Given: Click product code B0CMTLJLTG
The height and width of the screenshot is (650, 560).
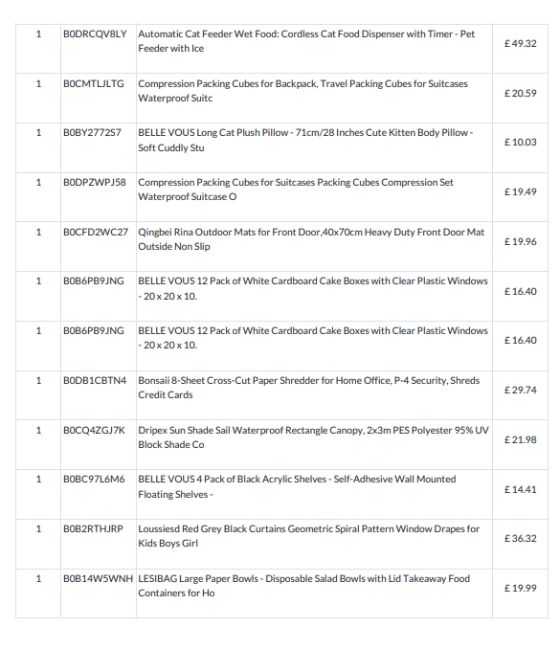Looking at the screenshot, I should pyautogui.click(x=94, y=84).
